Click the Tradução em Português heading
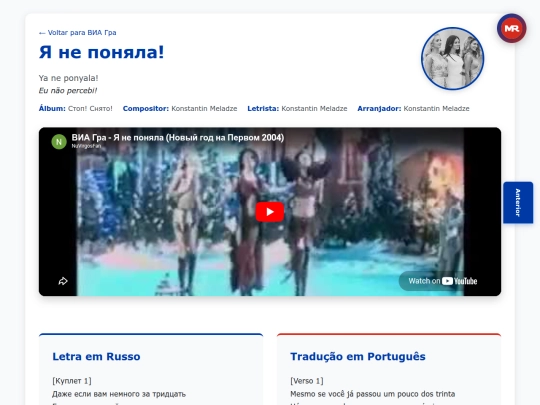Screen dimensions: 540x405 [x=358, y=356]
